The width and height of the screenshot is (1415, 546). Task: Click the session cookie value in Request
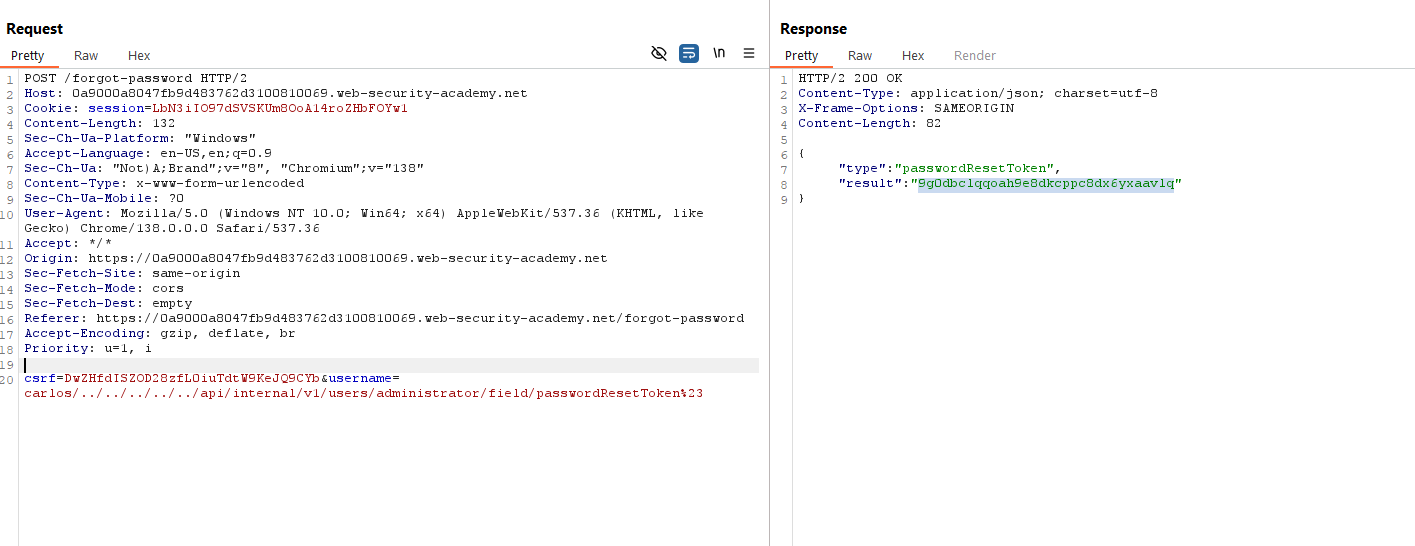pos(280,109)
